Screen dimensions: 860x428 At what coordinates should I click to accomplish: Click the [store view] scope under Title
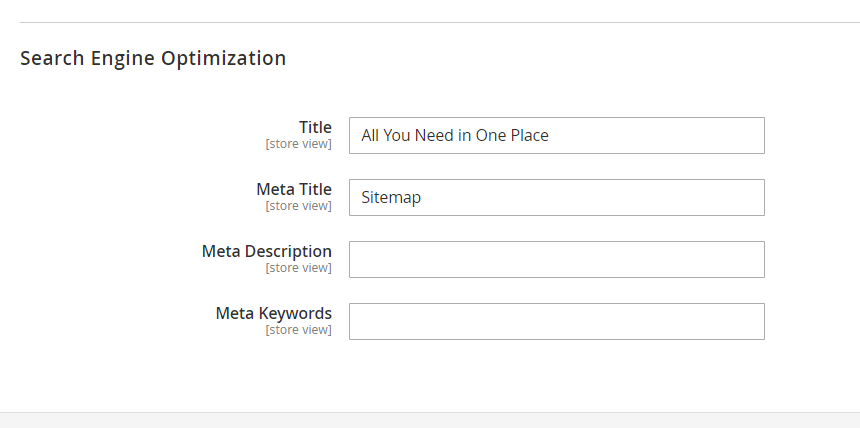tap(298, 144)
